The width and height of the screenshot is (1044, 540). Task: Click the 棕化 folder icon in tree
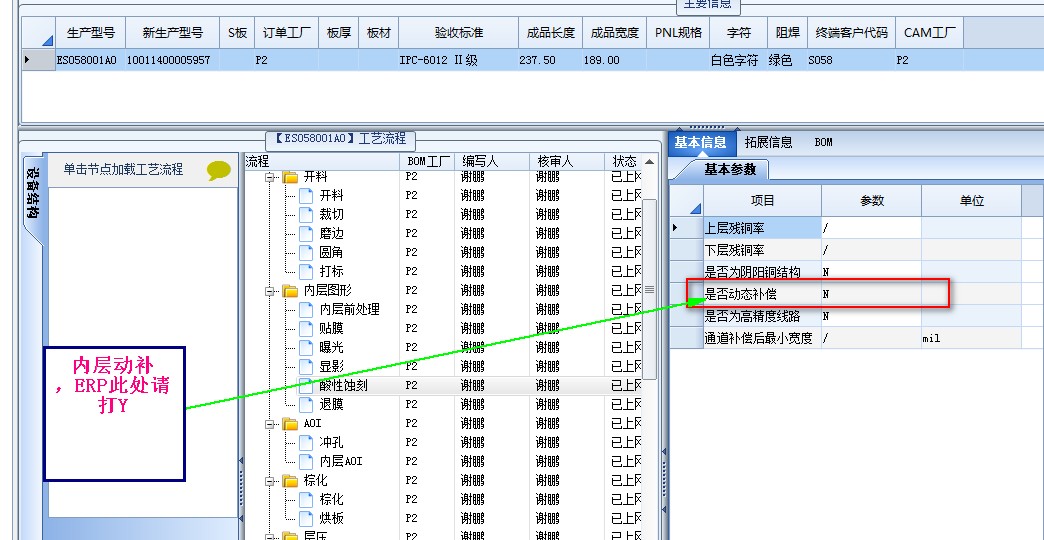tap(290, 481)
